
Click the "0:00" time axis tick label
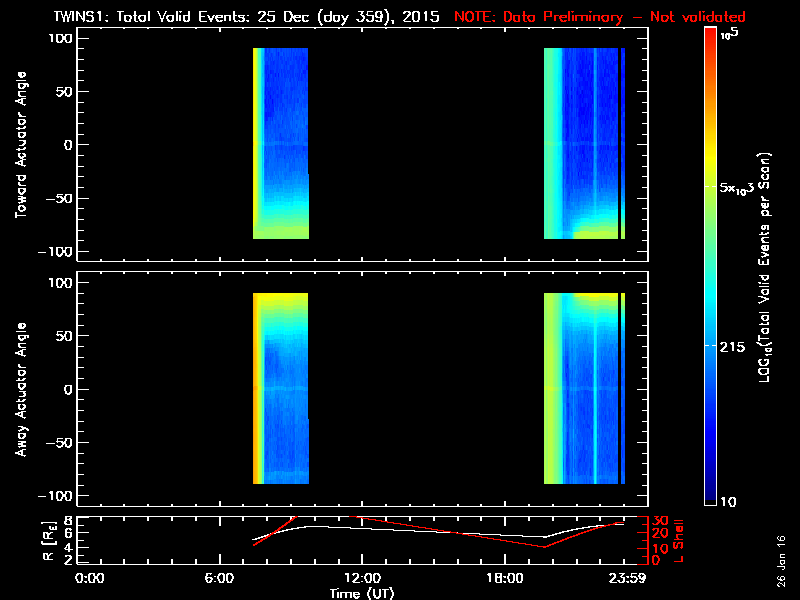tap(89, 578)
